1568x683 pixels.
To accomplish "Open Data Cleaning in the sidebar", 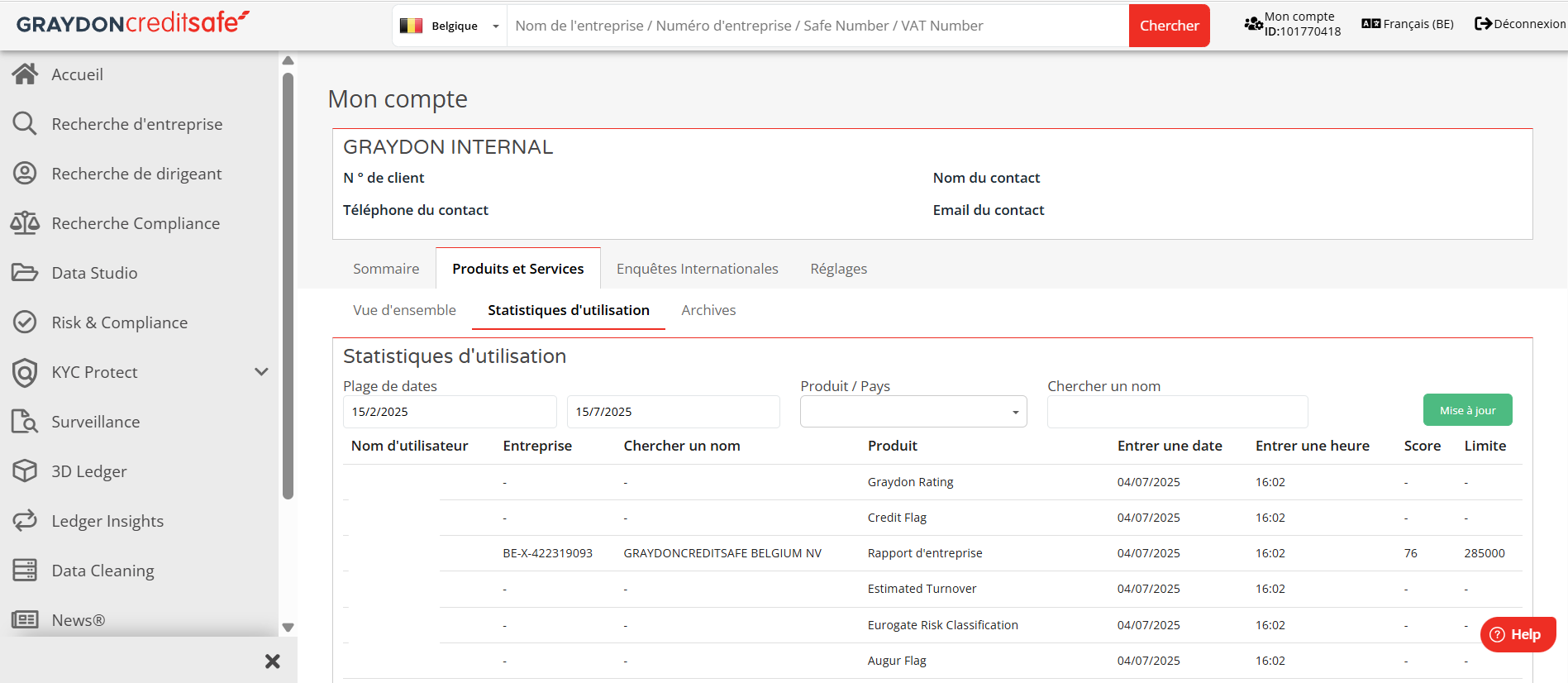I will (102, 571).
